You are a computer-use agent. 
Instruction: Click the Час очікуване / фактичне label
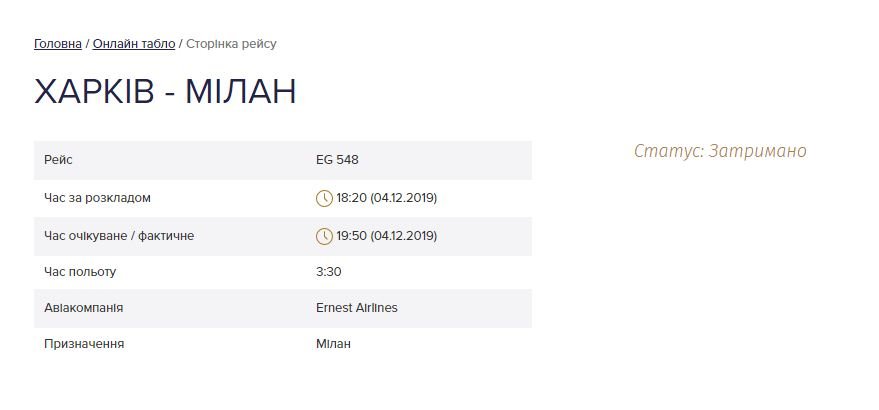click(119, 236)
